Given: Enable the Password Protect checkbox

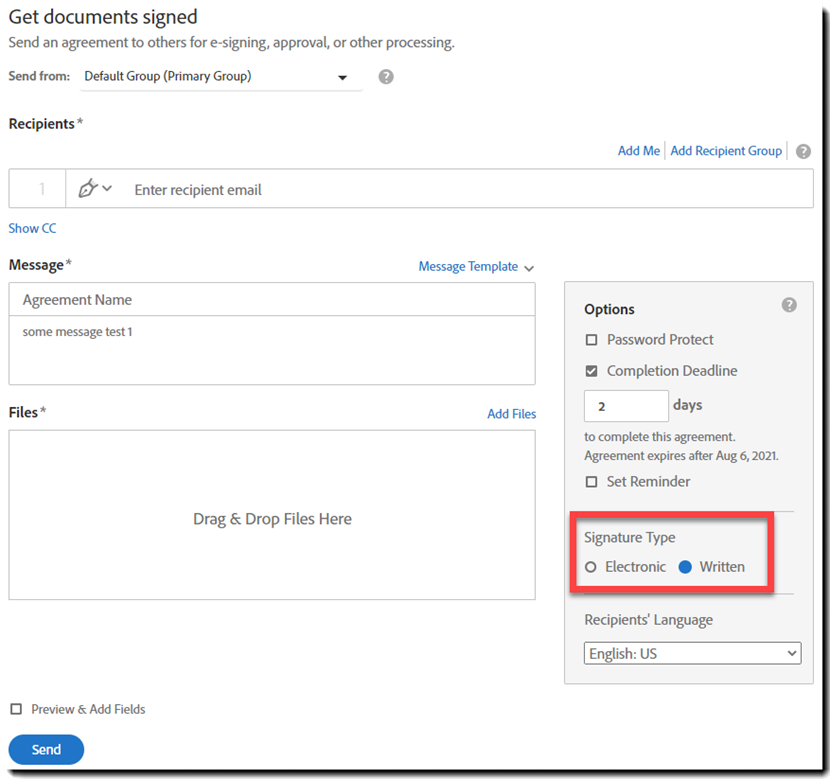Looking at the screenshot, I should point(592,340).
